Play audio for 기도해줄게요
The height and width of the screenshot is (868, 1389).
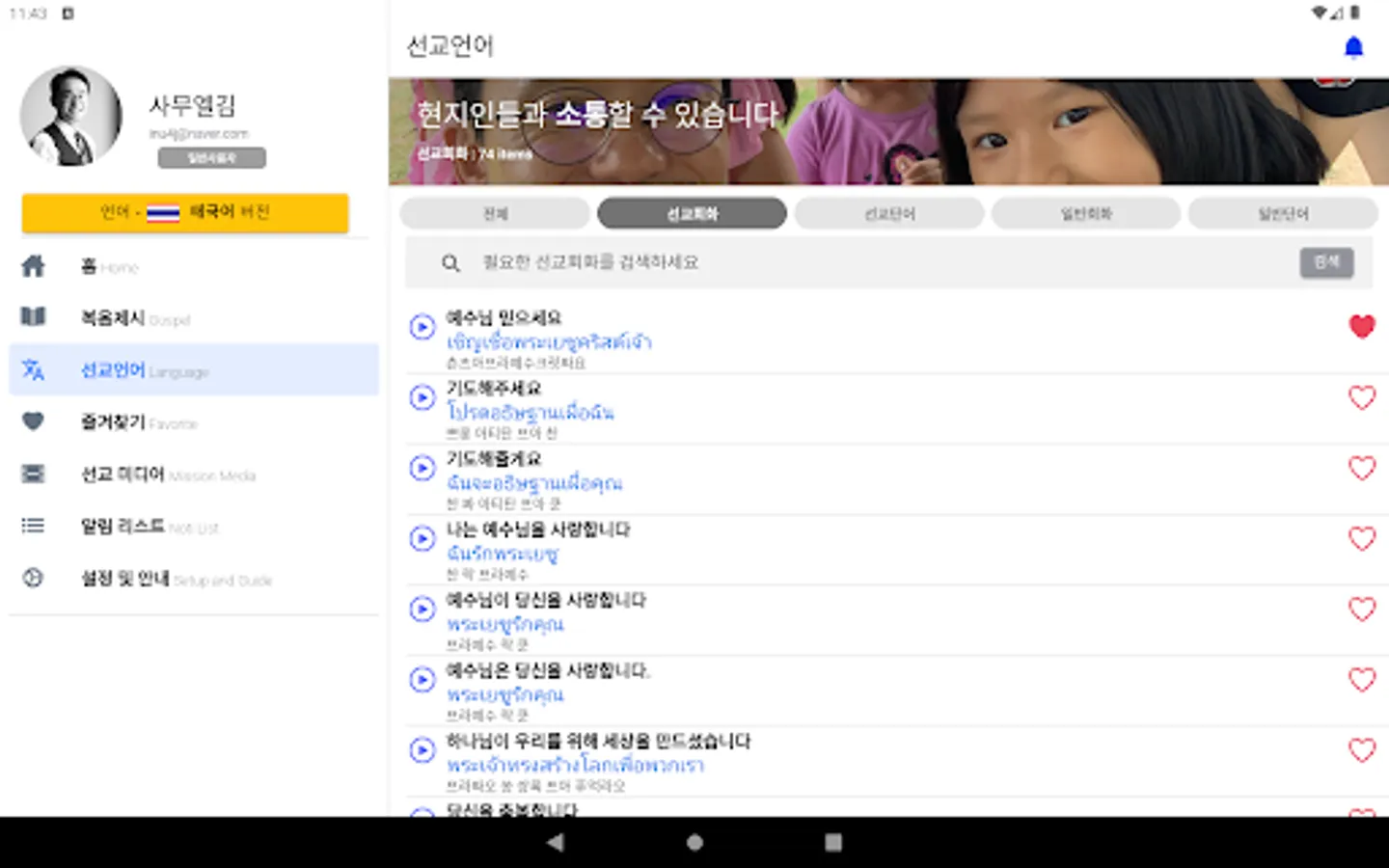coord(422,468)
